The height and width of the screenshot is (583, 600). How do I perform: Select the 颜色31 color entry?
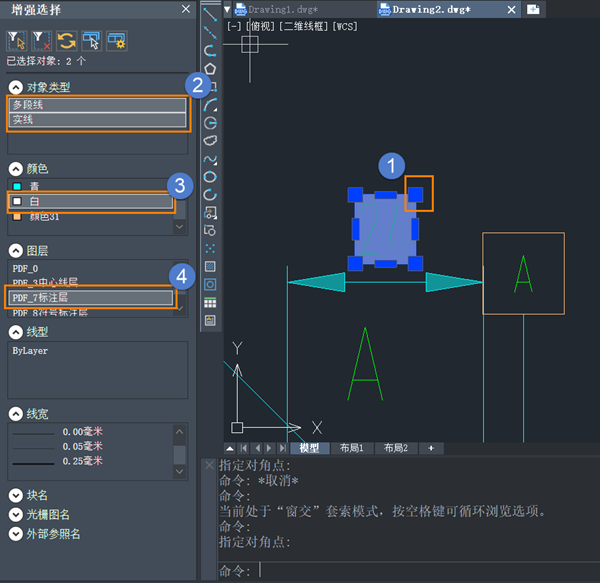[91, 217]
